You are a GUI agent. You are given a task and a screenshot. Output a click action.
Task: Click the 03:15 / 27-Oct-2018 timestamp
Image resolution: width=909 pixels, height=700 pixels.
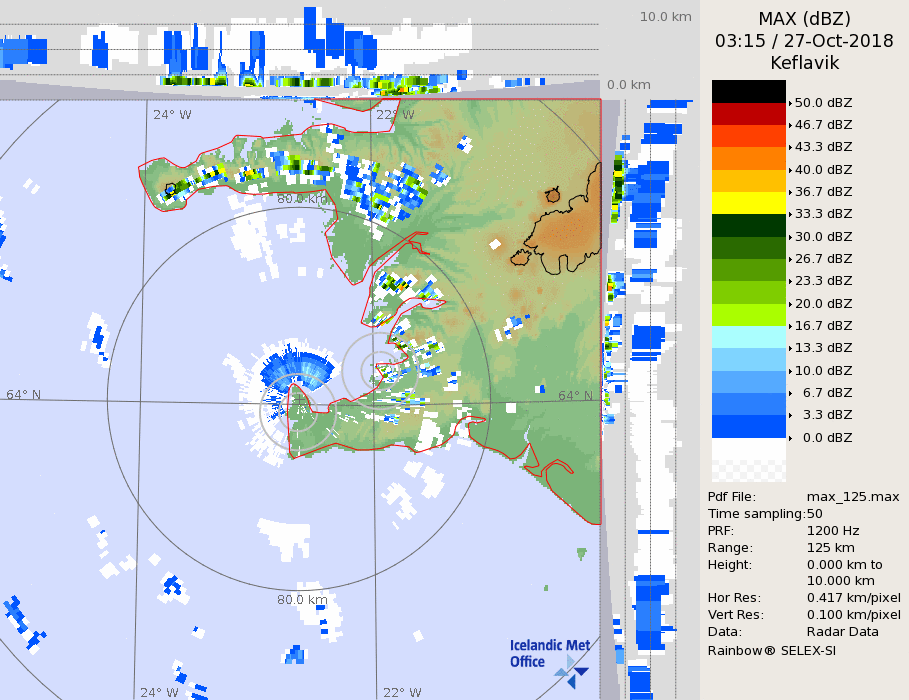[804, 41]
